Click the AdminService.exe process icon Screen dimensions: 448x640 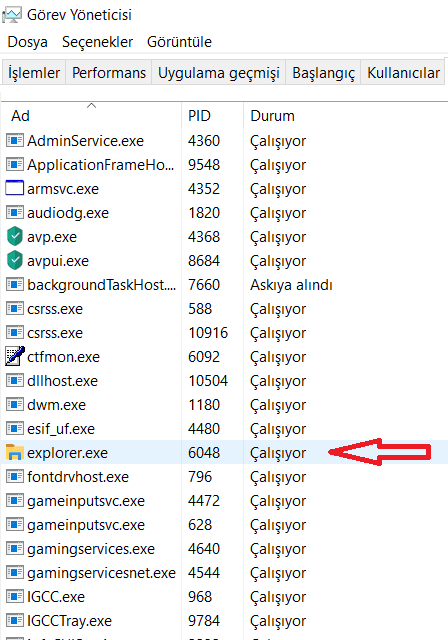click(15, 141)
